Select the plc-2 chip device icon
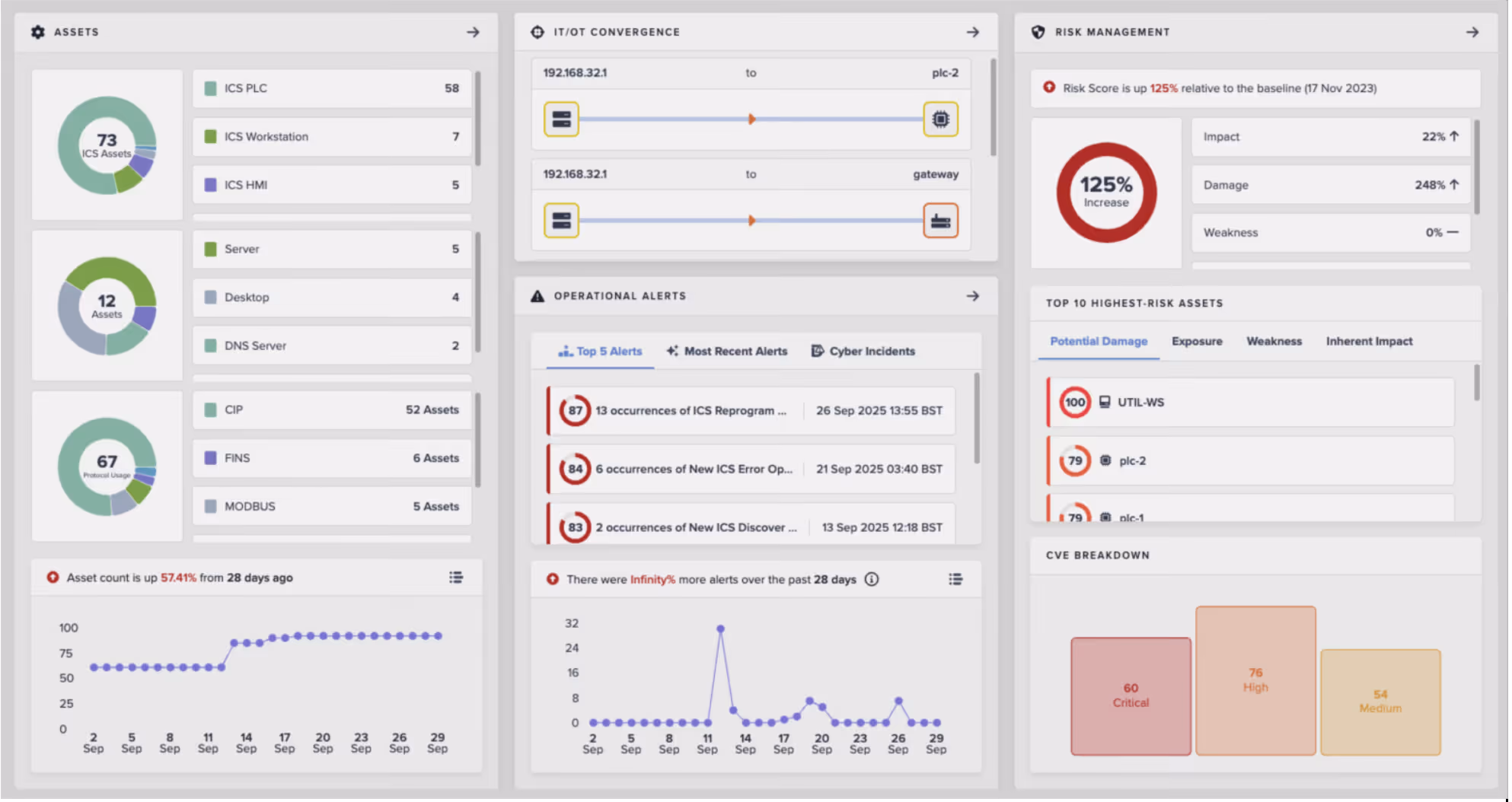1512x802 pixels. tap(940, 119)
